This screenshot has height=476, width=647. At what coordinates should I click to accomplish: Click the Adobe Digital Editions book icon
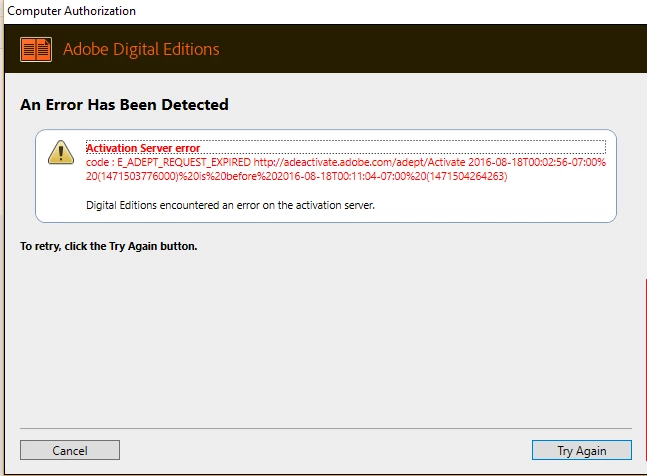[36, 49]
